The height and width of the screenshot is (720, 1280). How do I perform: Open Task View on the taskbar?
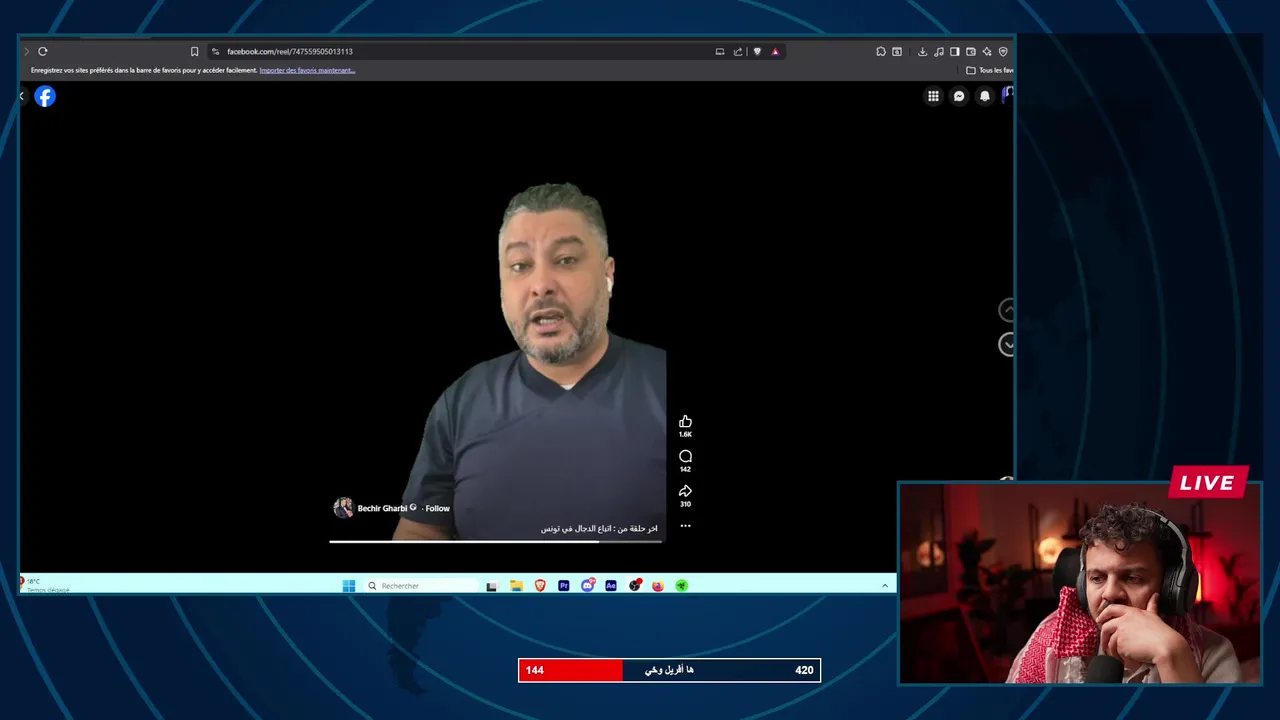(491, 586)
